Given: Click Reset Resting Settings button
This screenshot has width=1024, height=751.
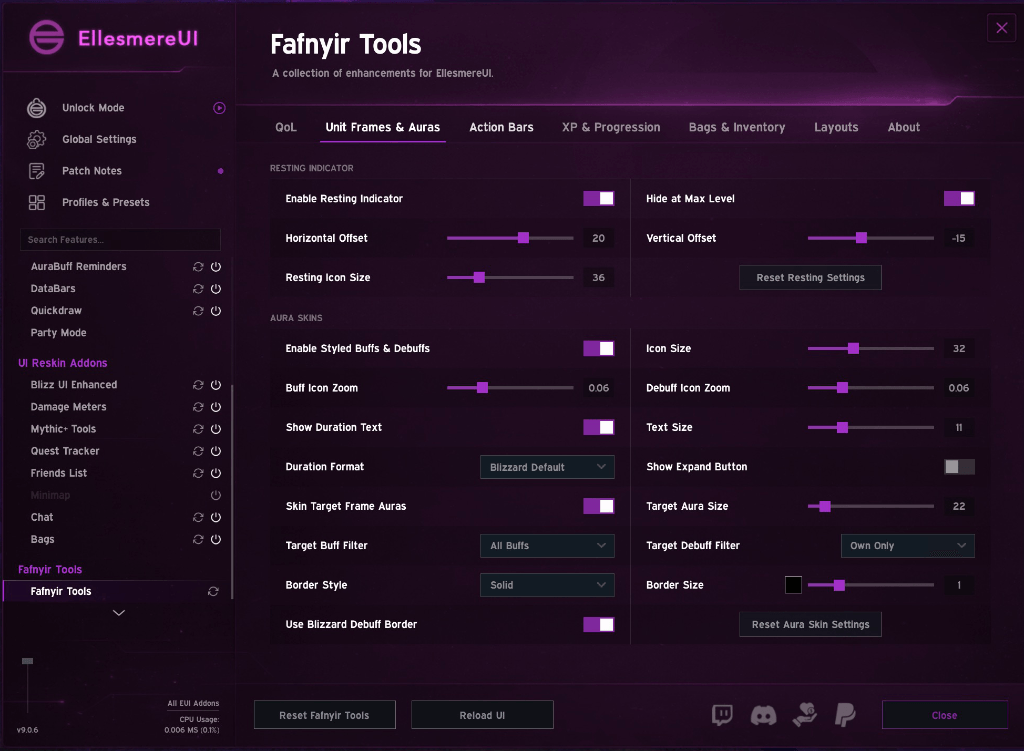Looking at the screenshot, I should click(x=810, y=278).
